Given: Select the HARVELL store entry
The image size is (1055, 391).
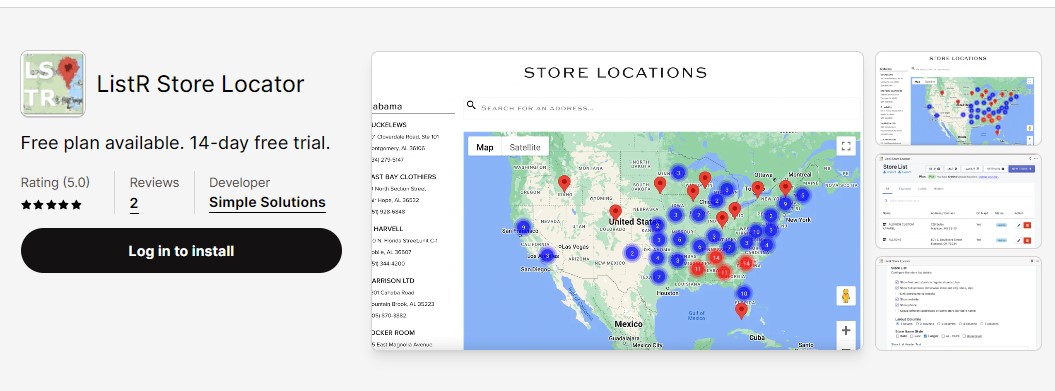Looking at the screenshot, I should point(406,246).
